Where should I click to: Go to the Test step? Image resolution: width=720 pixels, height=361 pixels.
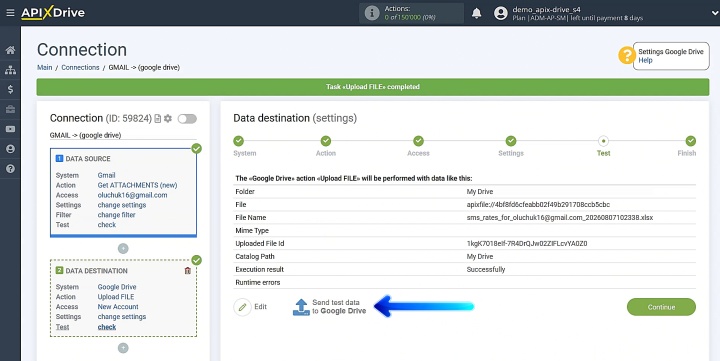[x=603, y=141]
